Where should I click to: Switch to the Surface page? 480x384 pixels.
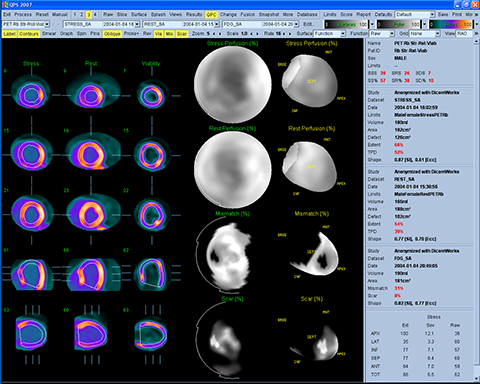tap(139, 15)
